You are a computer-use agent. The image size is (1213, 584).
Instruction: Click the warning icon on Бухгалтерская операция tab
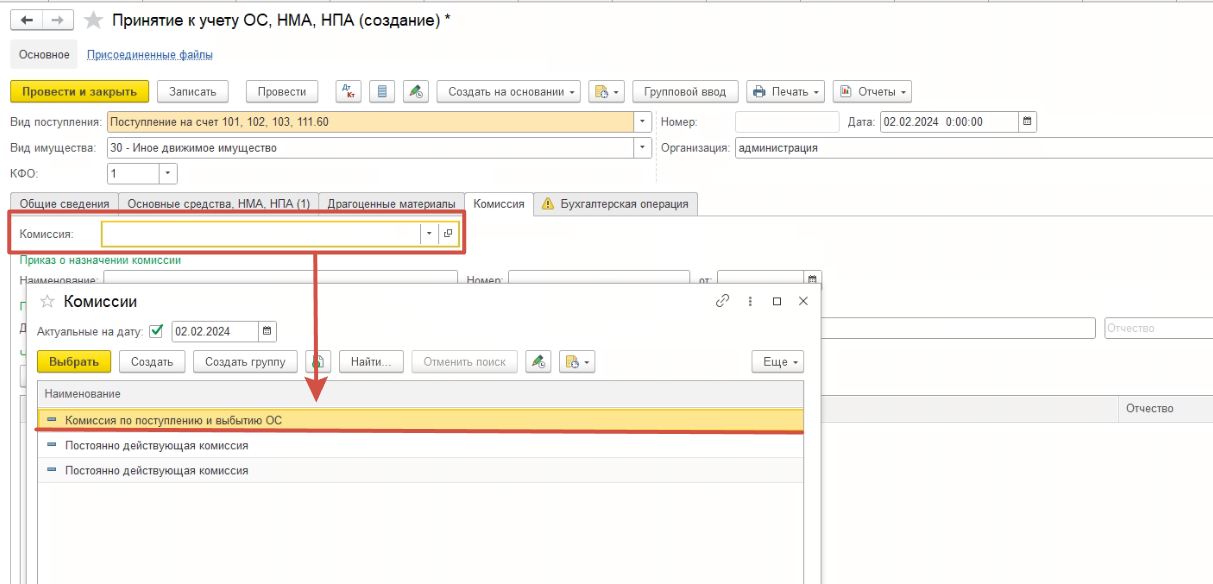tap(547, 204)
